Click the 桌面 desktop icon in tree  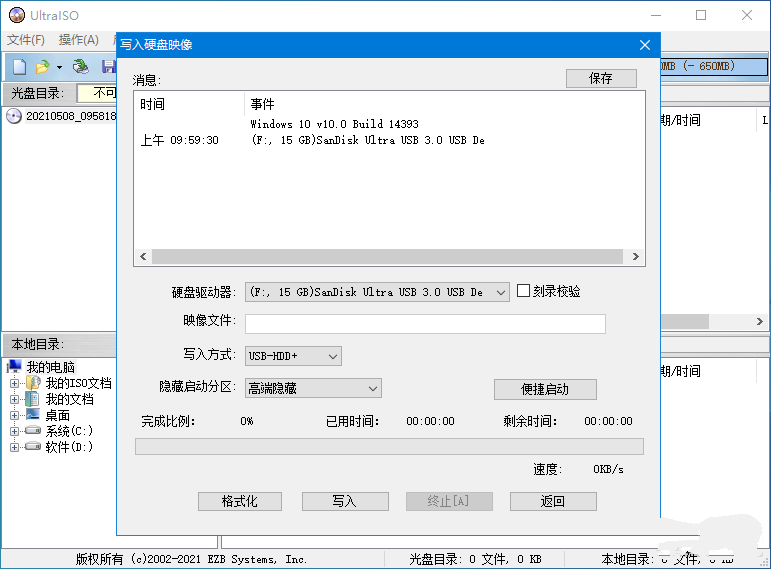tap(33, 415)
